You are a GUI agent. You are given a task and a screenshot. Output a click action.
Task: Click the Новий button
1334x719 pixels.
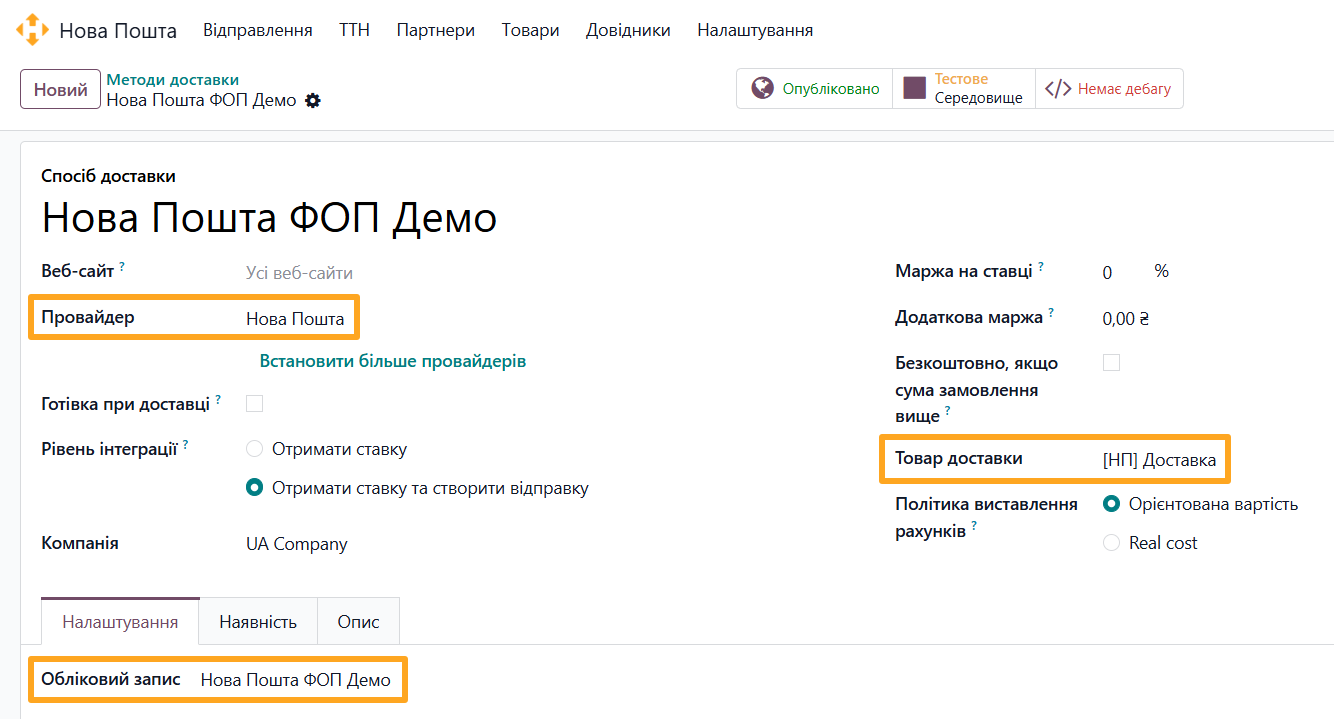pyautogui.click(x=60, y=89)
